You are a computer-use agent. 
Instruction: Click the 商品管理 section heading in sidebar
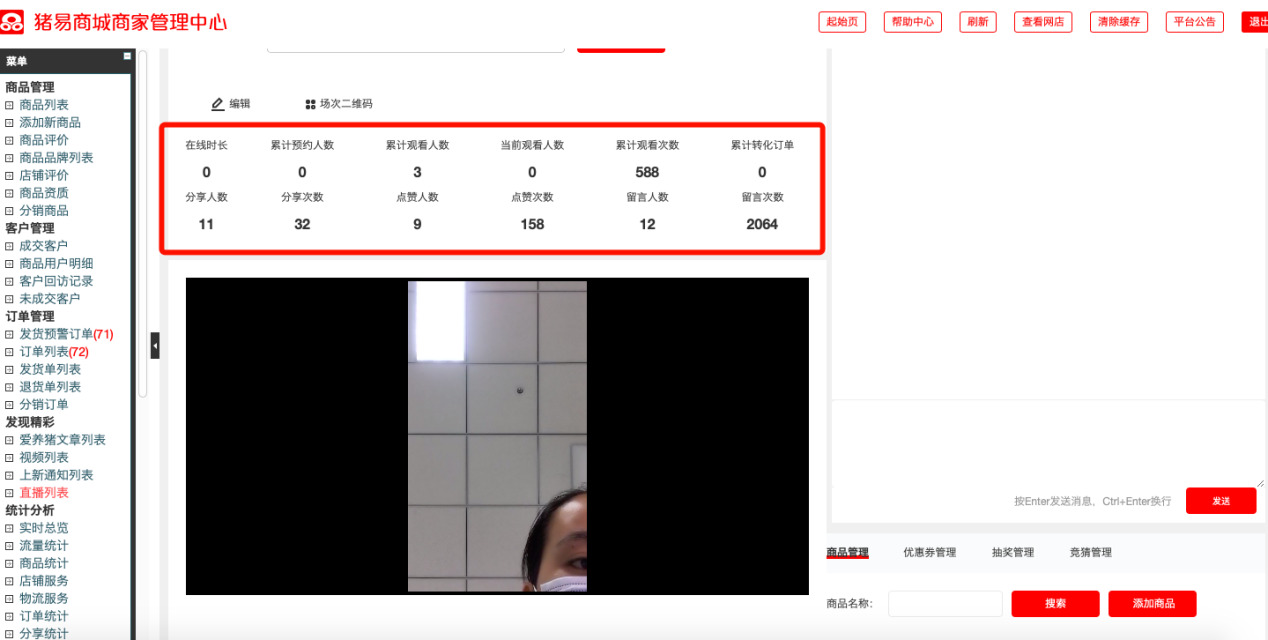tap(30, 87)
